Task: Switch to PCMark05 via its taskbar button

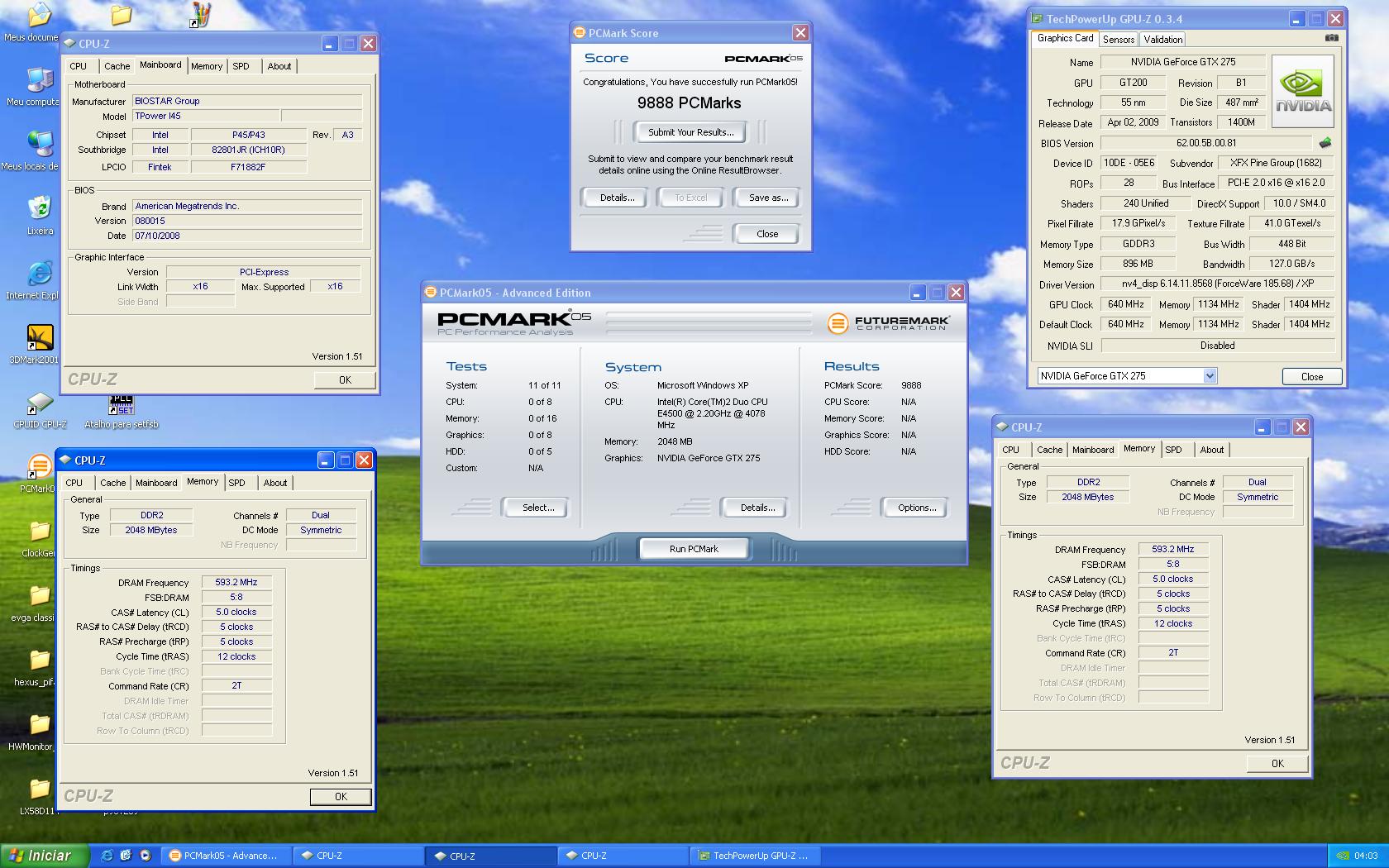Action: 227,856
